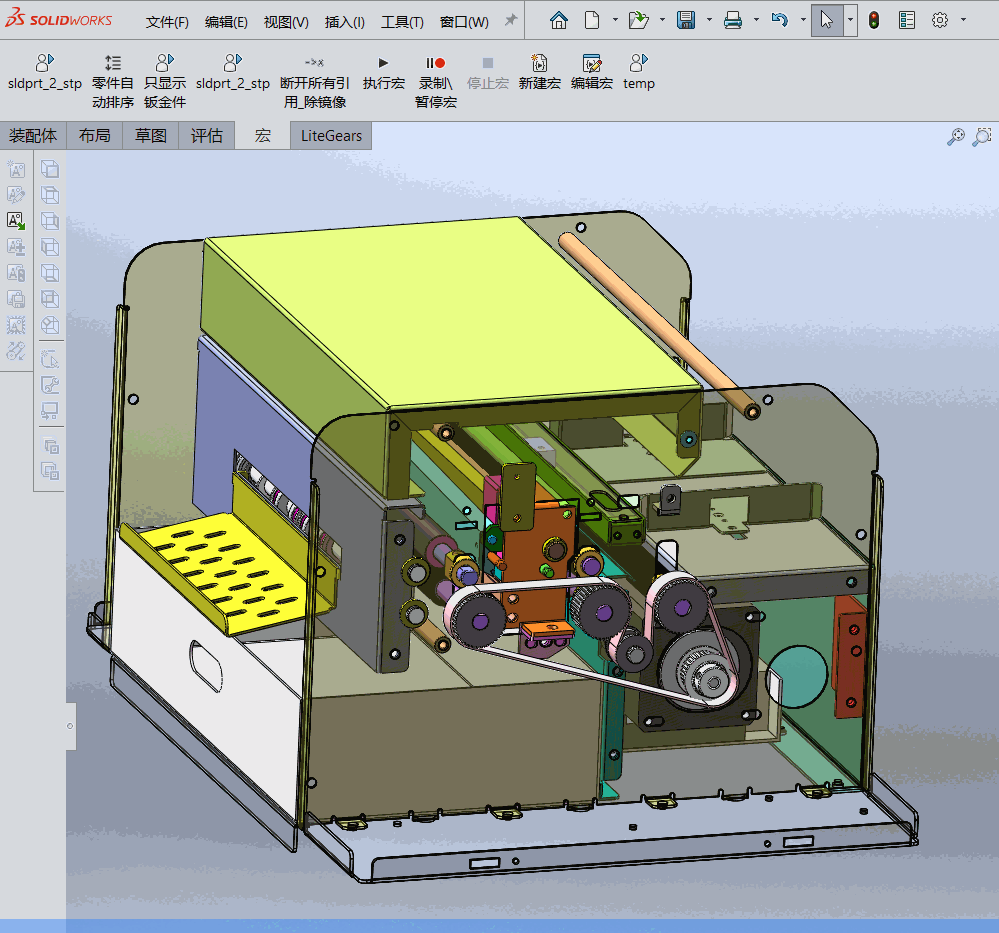
Task: Click the screen icon with small arrow
Action: tap(50, 411)
